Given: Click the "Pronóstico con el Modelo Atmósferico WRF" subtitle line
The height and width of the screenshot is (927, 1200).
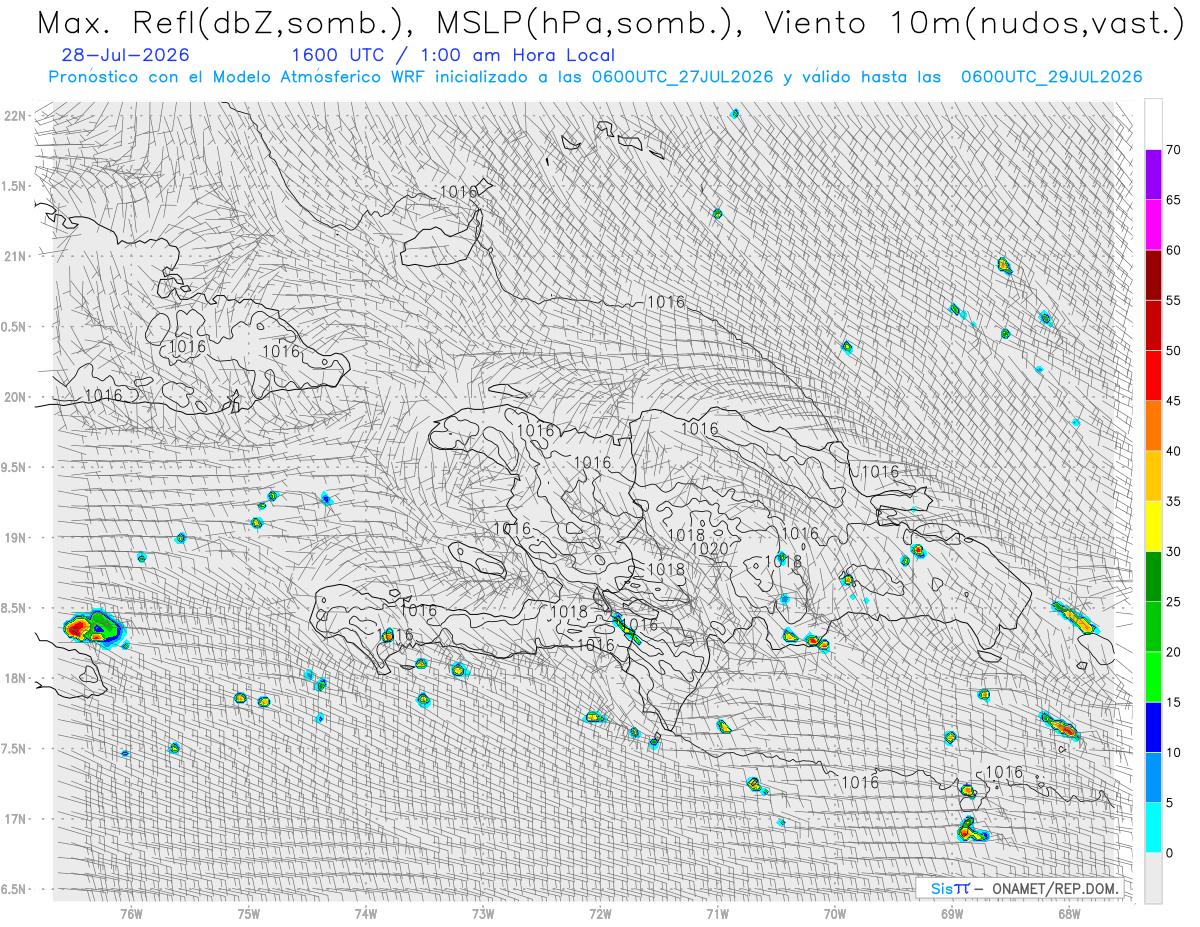Looking at the screenshot, I should [596, 77].
